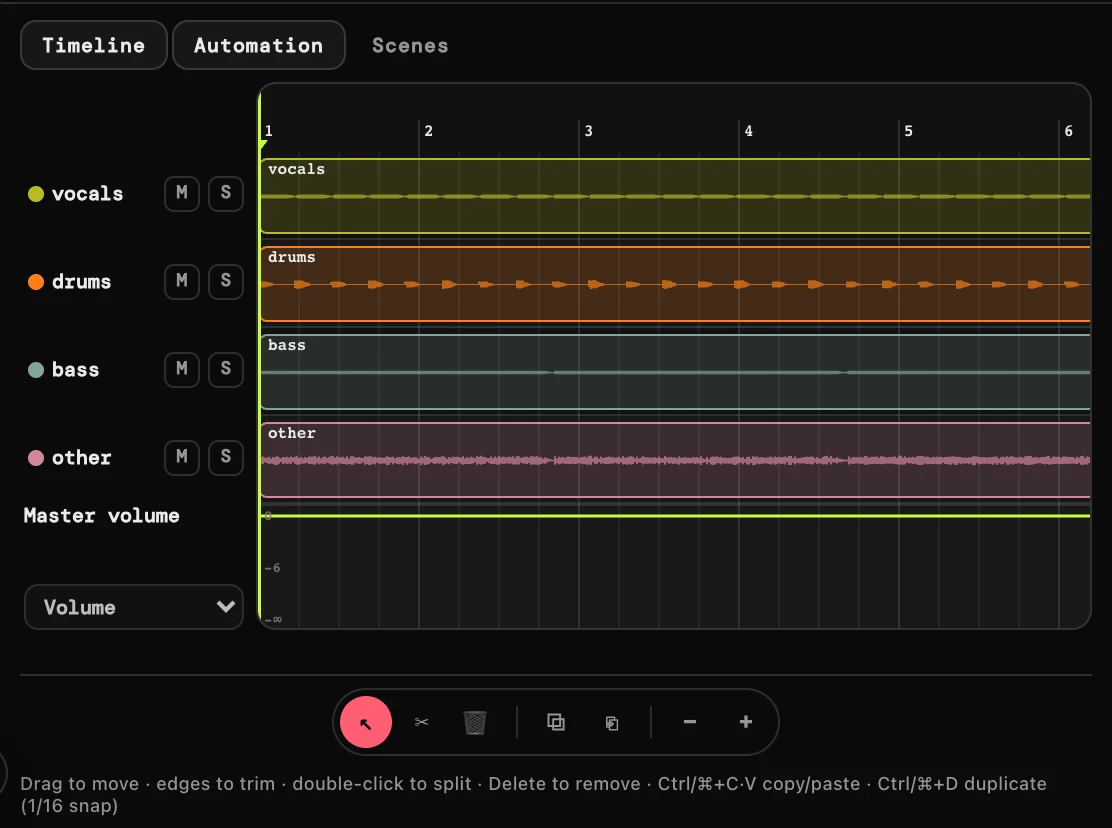Image resolution: width=1112 pixels, height=828 pixels.
Task: Mute the drums track
Action: [182, 281]
